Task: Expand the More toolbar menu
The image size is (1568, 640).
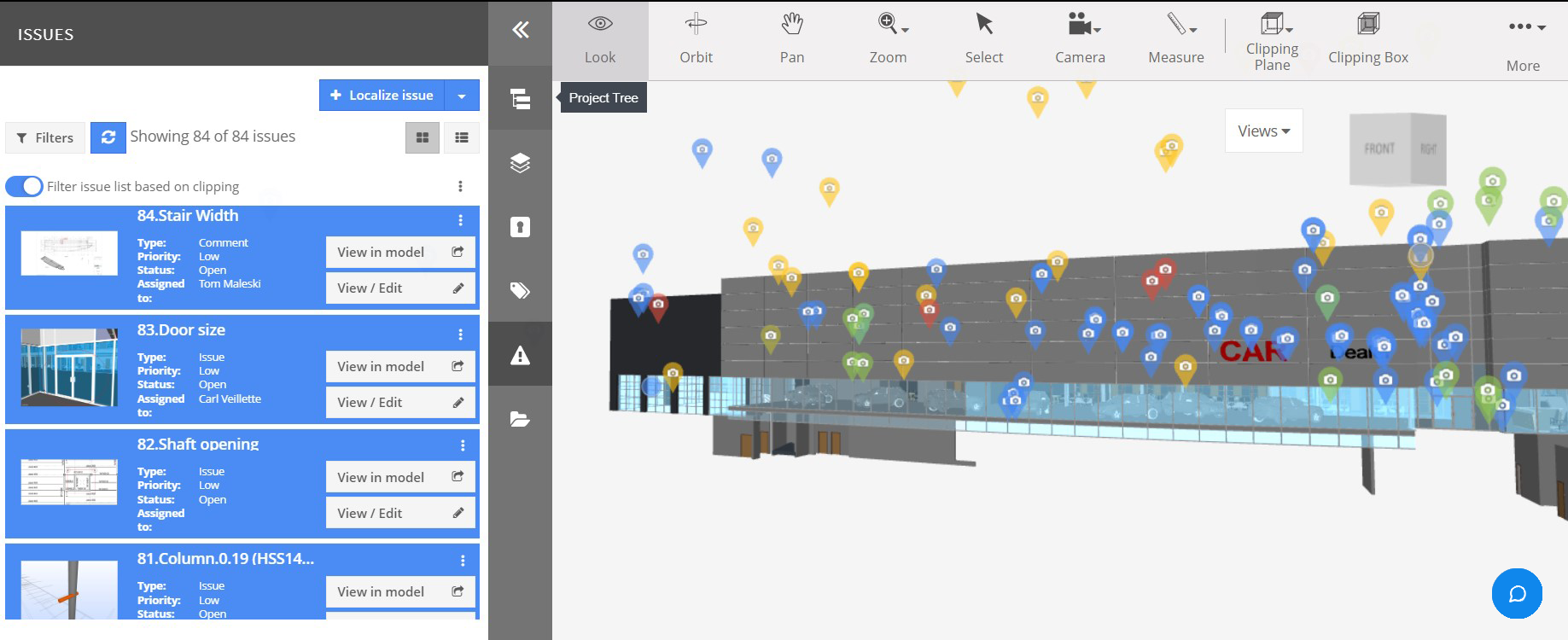Action: (1524, 39)
